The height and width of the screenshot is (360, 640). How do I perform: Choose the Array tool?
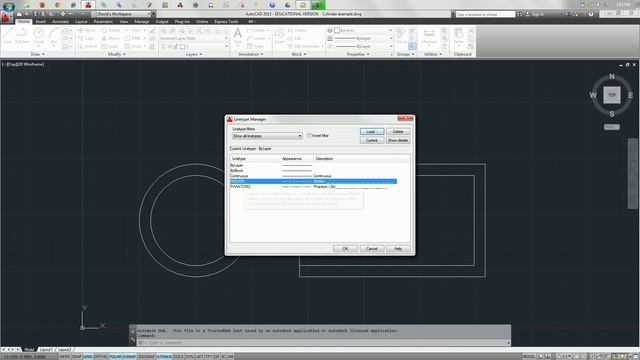pyautogui.click(x=133, y=46)
